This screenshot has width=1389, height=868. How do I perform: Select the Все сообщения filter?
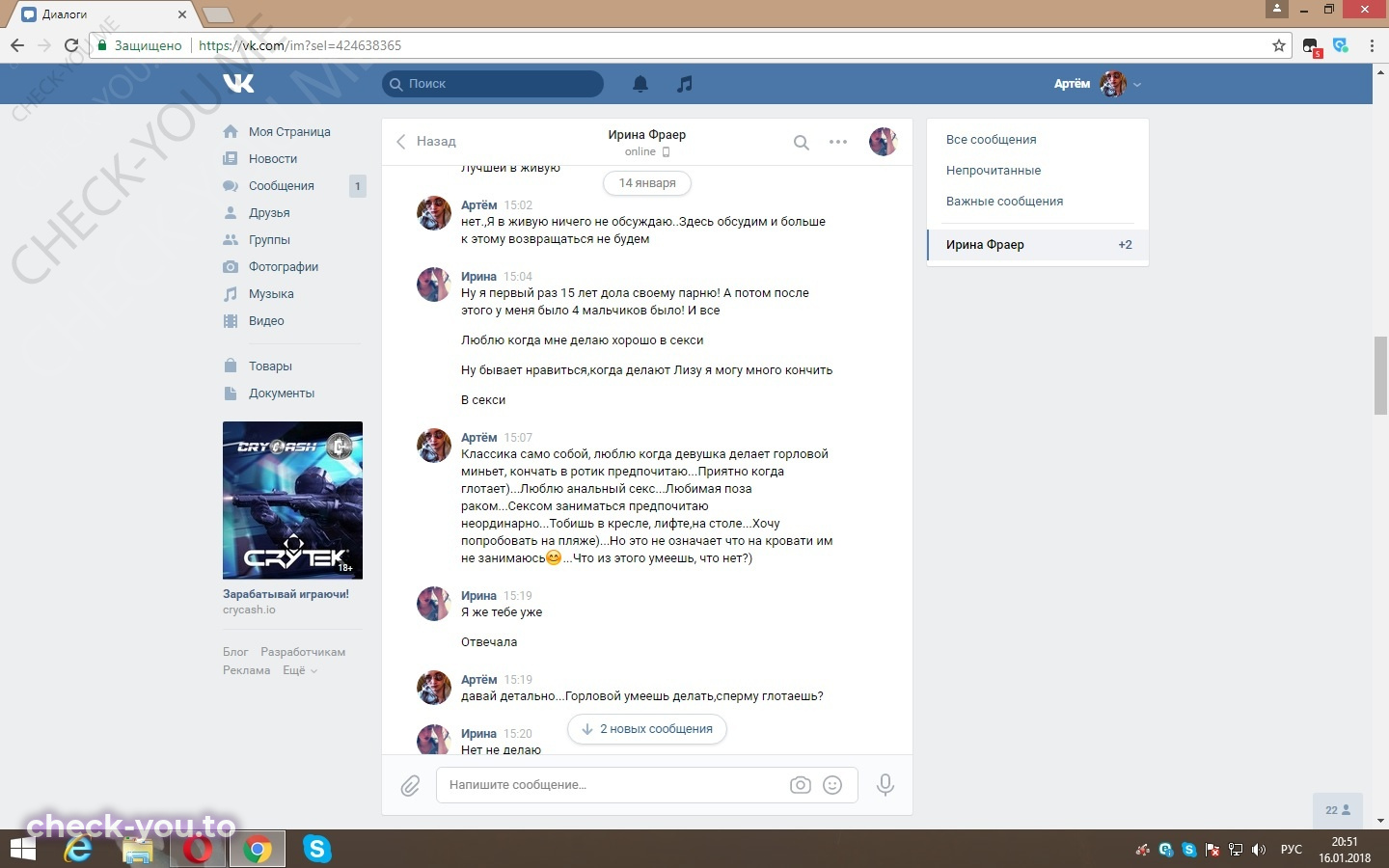point(992,140)
